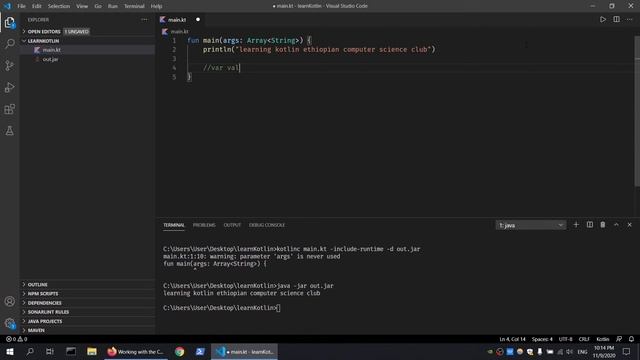Switch to the Output panel tab
The height and width of the screenshot is (360, 640).
click(x=232, y=225)
